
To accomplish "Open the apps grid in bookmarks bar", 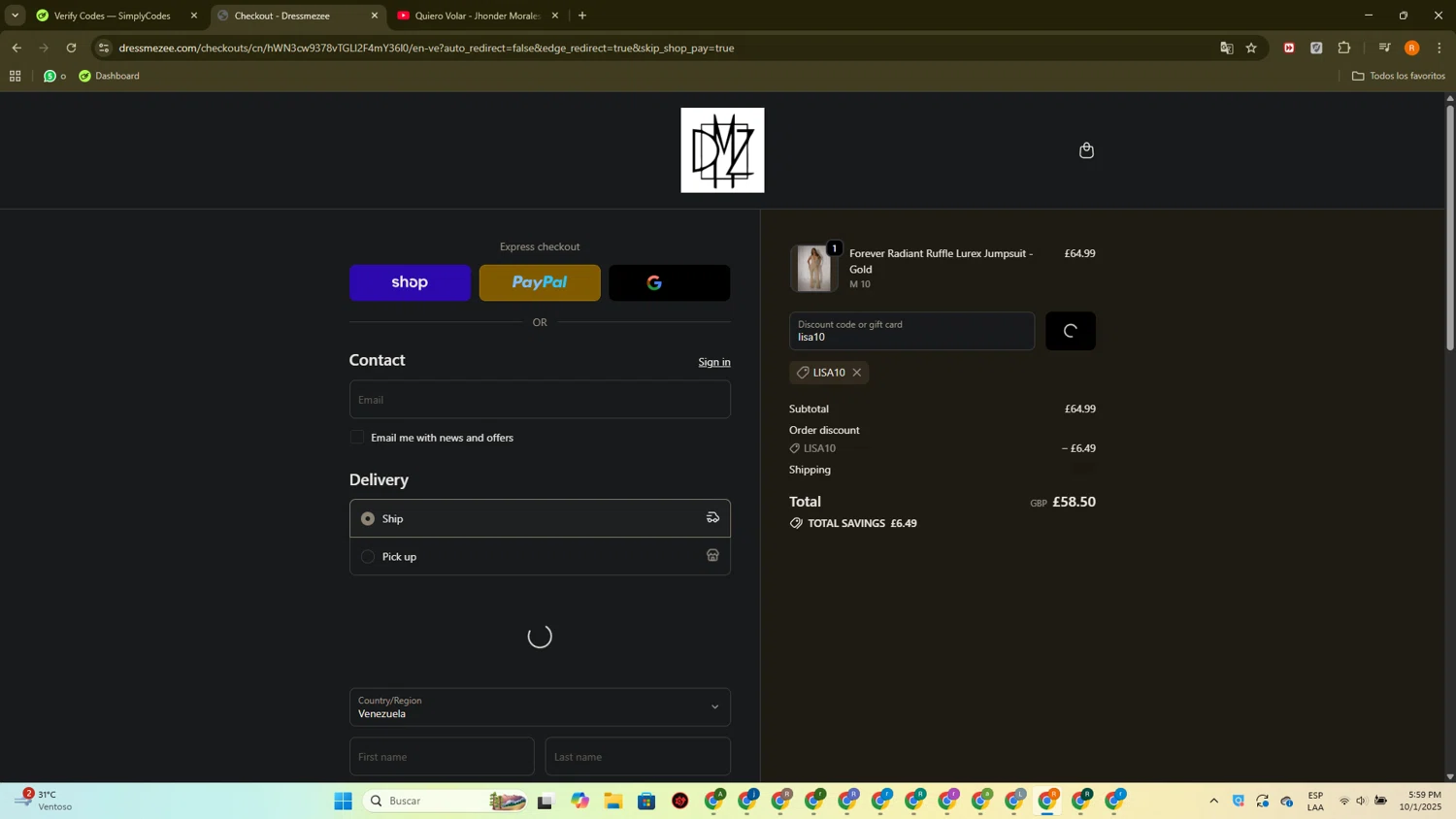I will (x=15, y=76).
